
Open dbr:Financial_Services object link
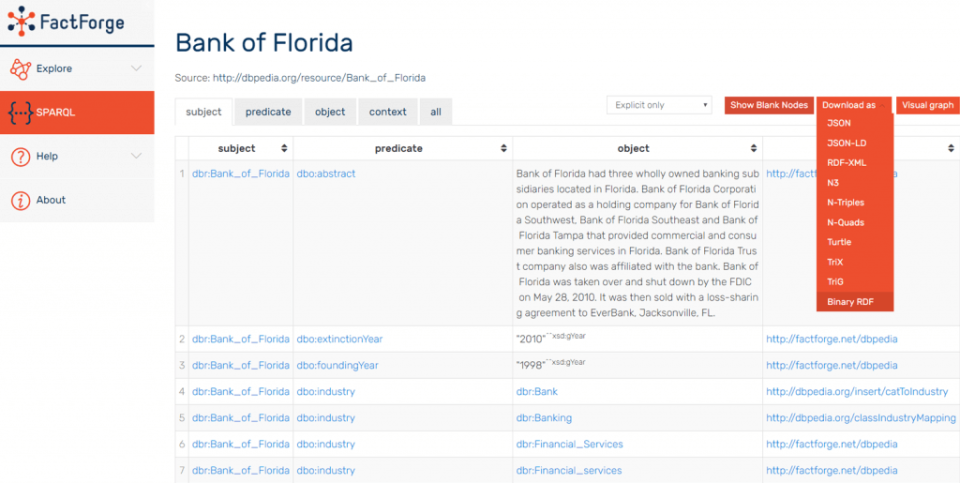[x=569, y=444]
